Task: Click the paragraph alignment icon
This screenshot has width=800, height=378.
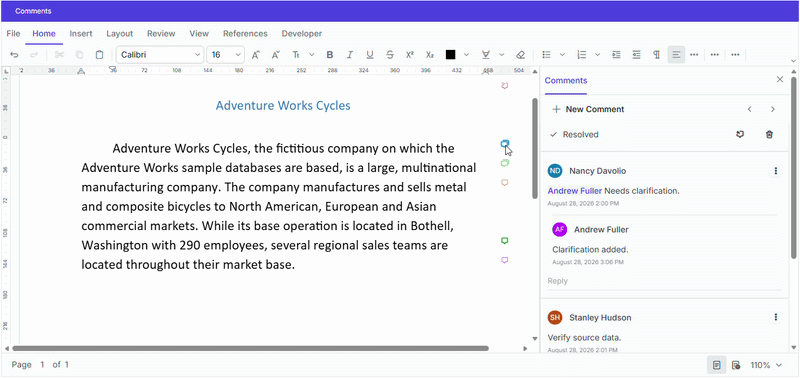Action: 676,55
